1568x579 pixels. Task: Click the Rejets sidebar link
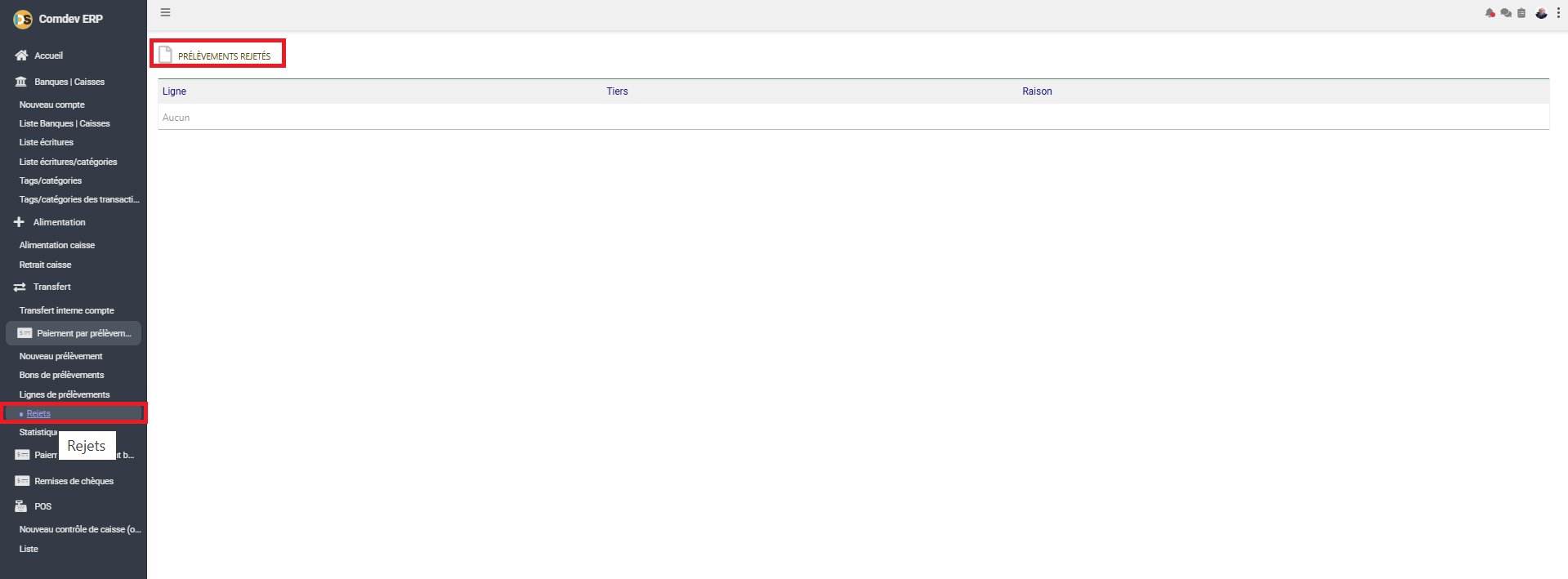(x=38, y=413)
